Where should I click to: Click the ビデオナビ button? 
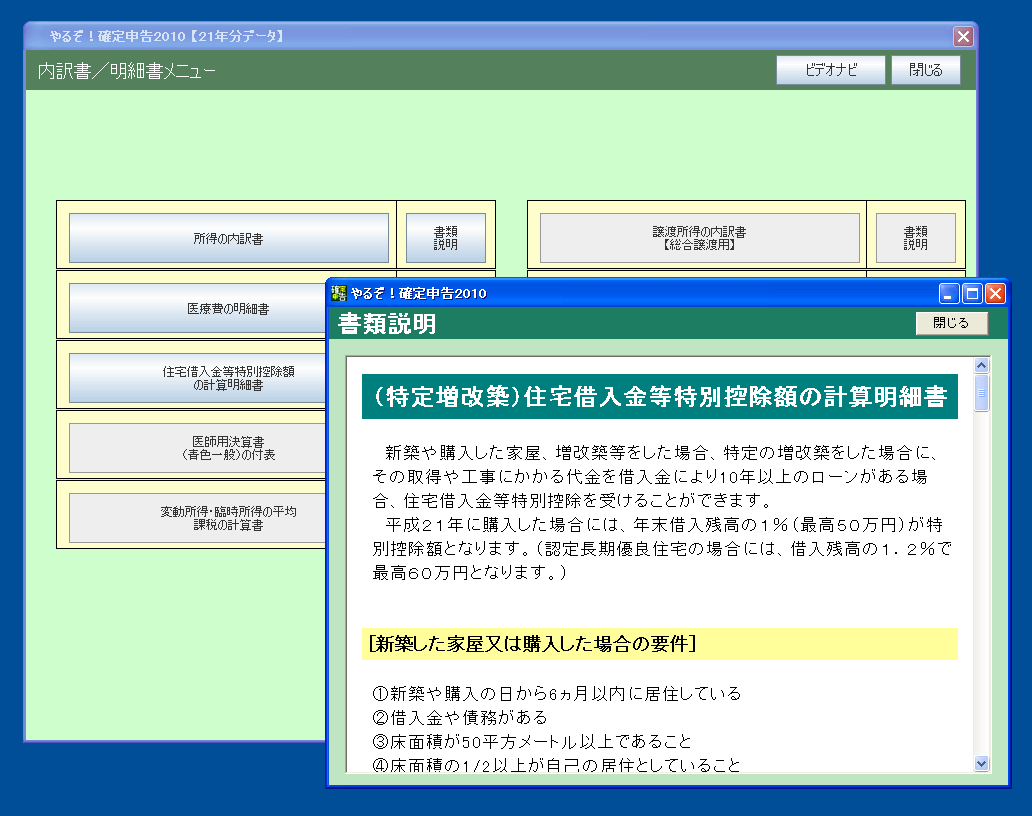click(x=831, y=70)
